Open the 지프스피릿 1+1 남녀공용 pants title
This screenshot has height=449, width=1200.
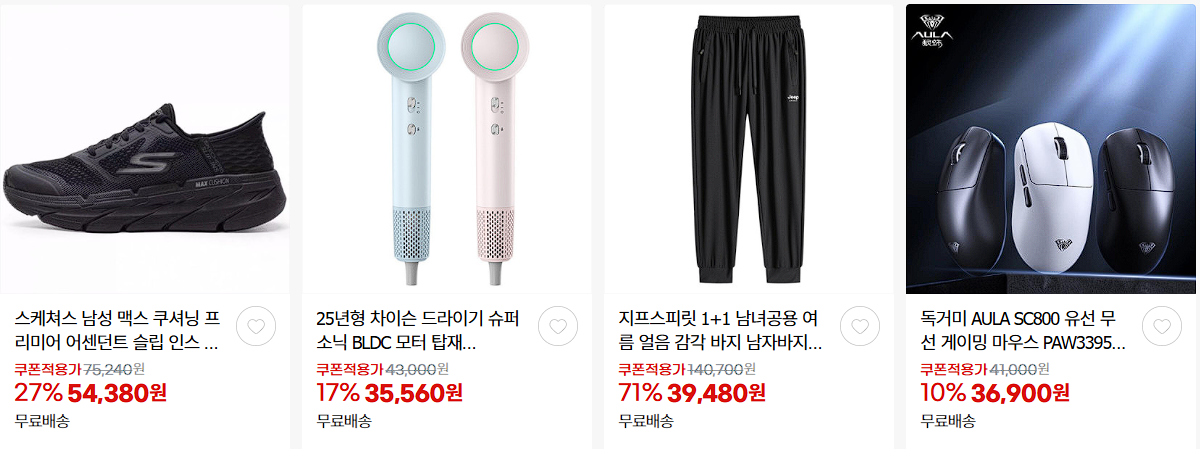[x=722, y=332]
